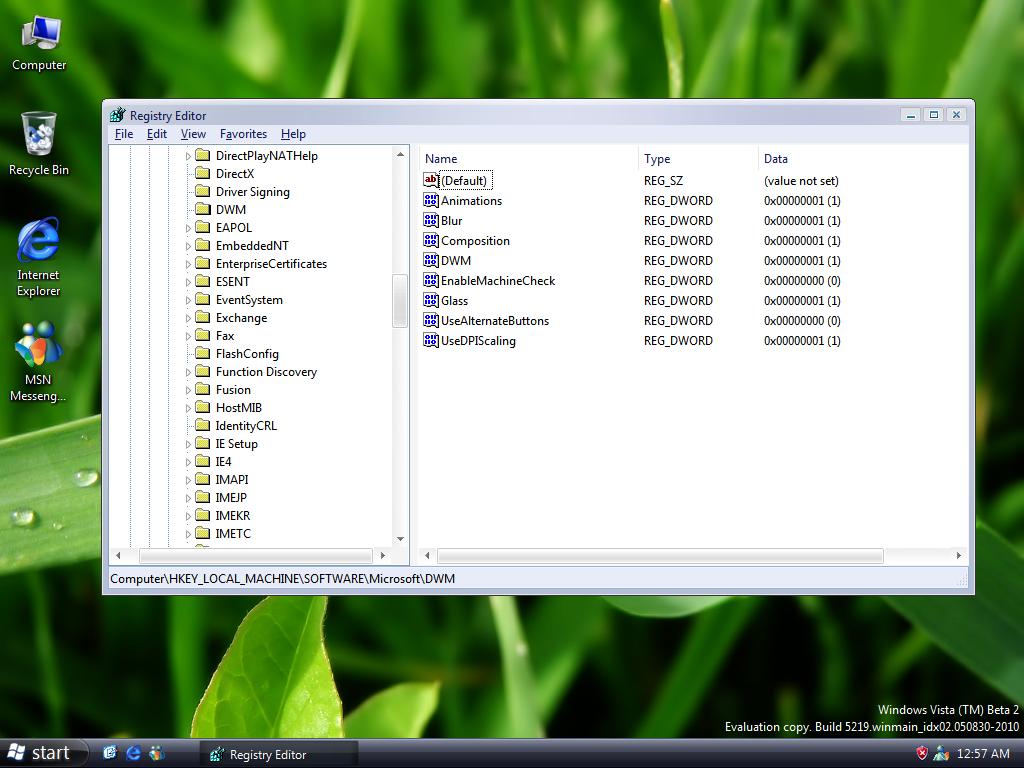Click the Start button
This screenshot has width=1024, height=768.
pyautogui.click(x=42, y=753)
